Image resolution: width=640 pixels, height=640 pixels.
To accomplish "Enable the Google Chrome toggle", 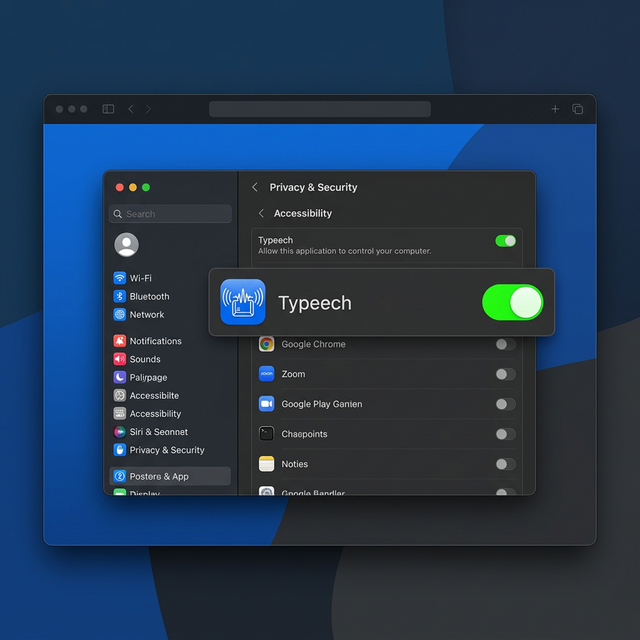I will [x=506, y=344].
